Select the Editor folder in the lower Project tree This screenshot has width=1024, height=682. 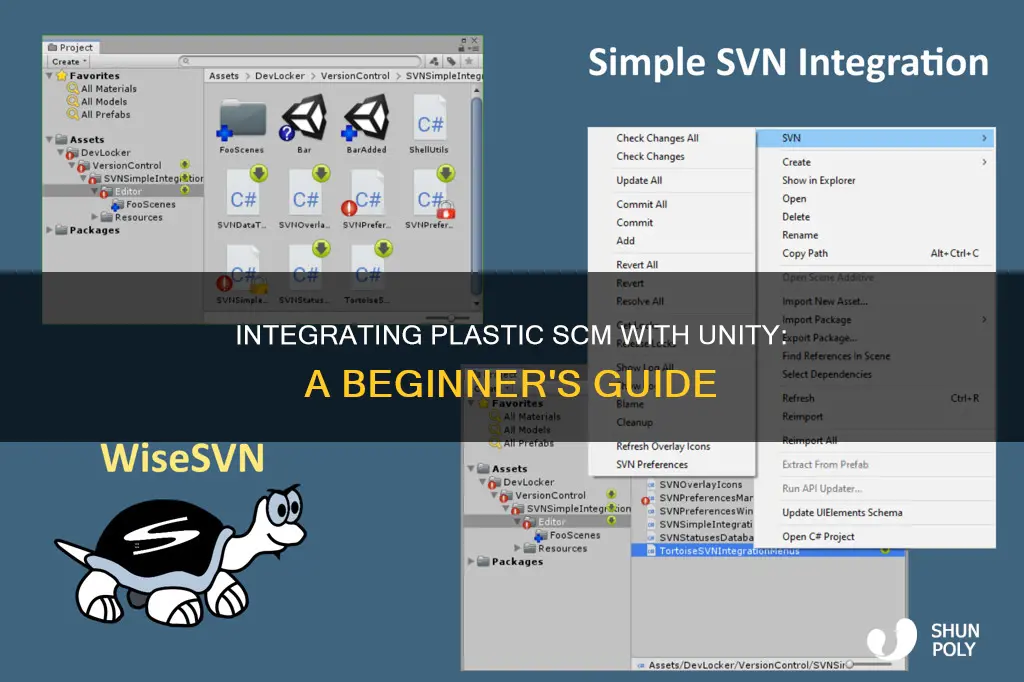[551, 522]
